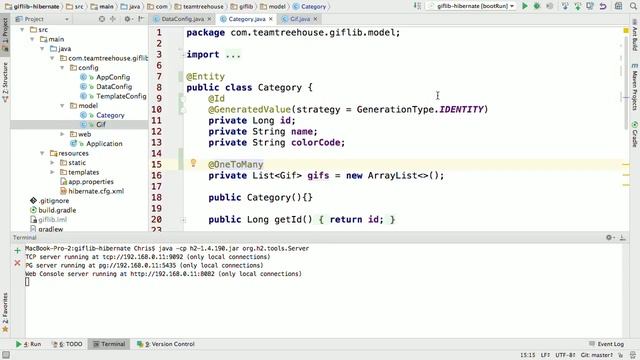The image size is (640, 360).
Task: Open the 4: Run tool window
Action: tap(29, 344)
